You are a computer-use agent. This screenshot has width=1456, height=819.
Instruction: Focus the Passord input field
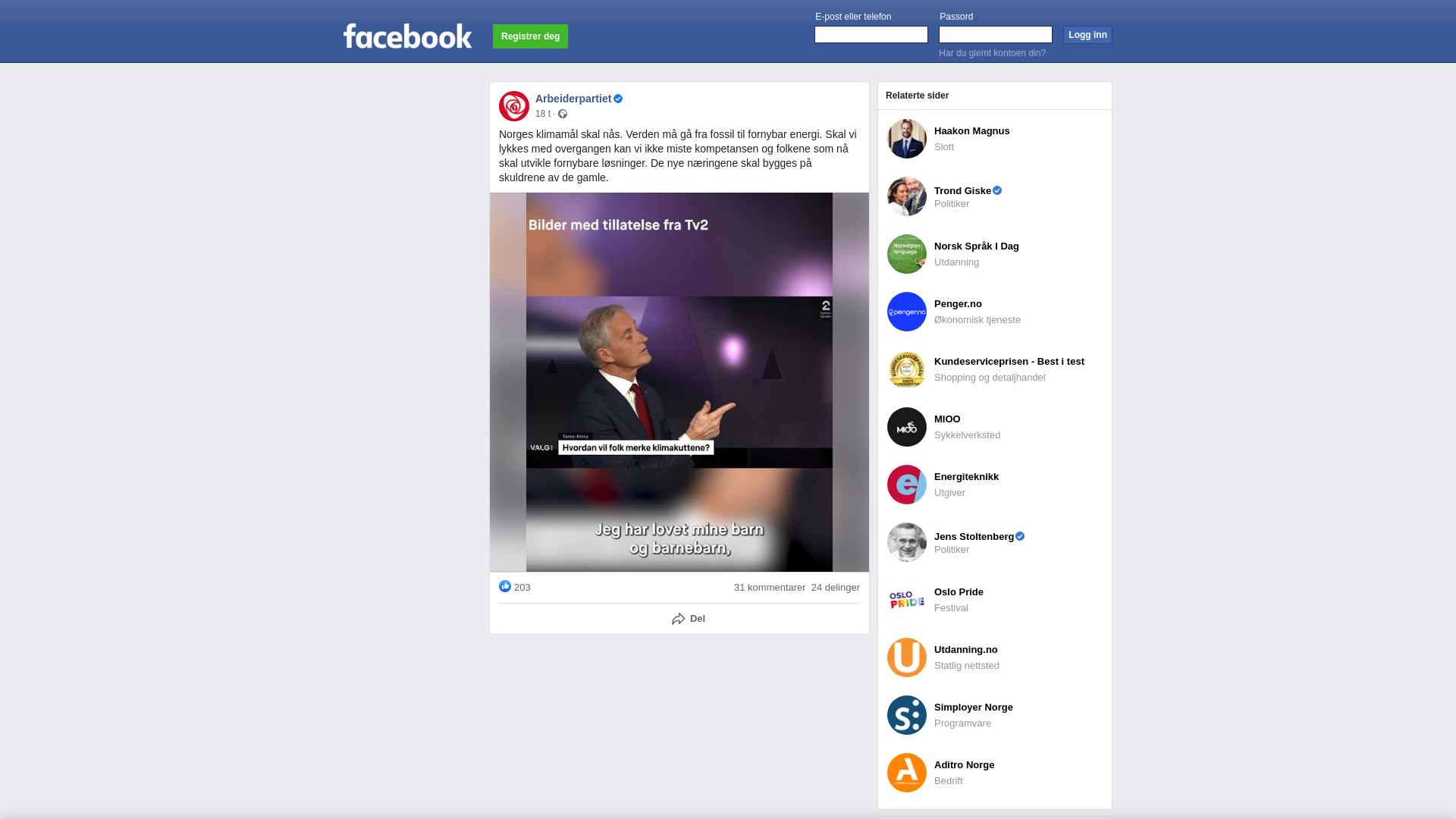click(996, 35)
